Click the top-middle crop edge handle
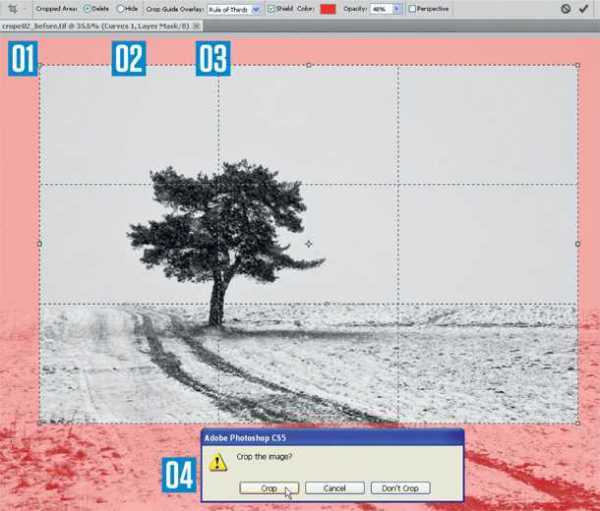The height and width of the screenshot is (511, 600). pos(309,66)
